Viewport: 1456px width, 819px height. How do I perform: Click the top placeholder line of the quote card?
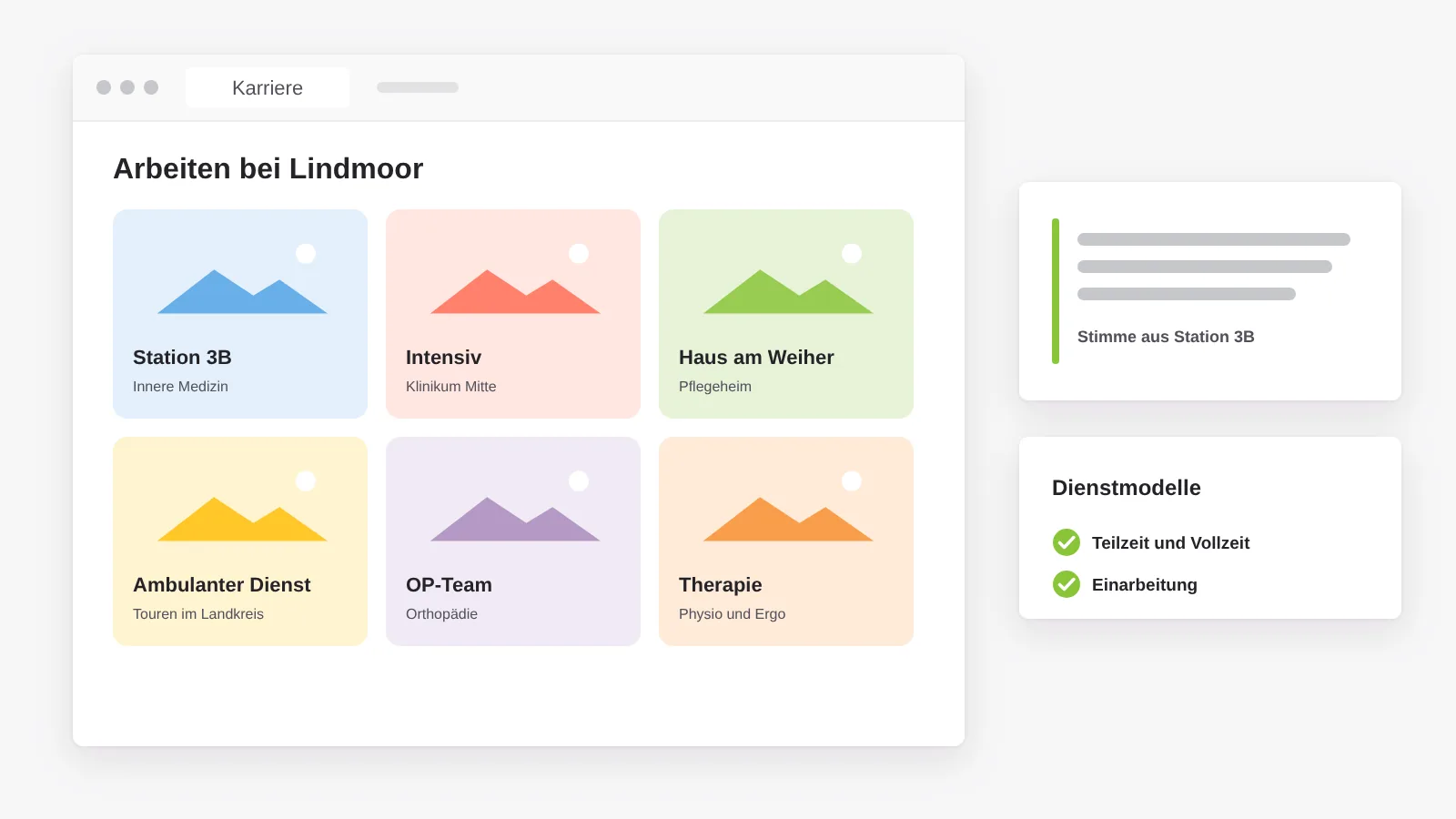point(1214,239)
